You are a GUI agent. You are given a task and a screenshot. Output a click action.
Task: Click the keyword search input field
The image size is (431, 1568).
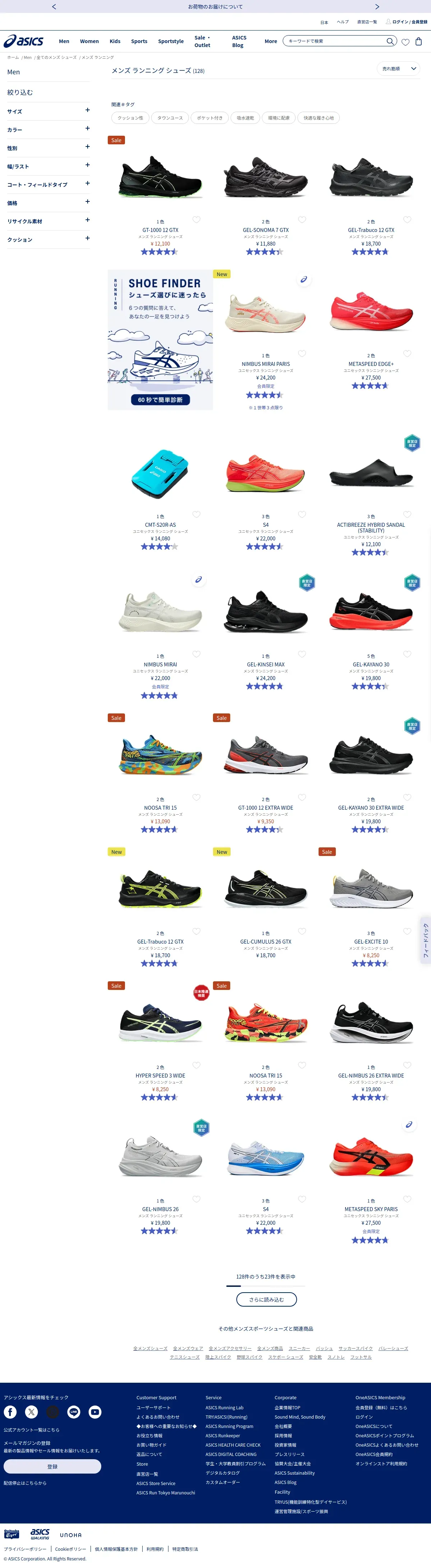(335, 41)
